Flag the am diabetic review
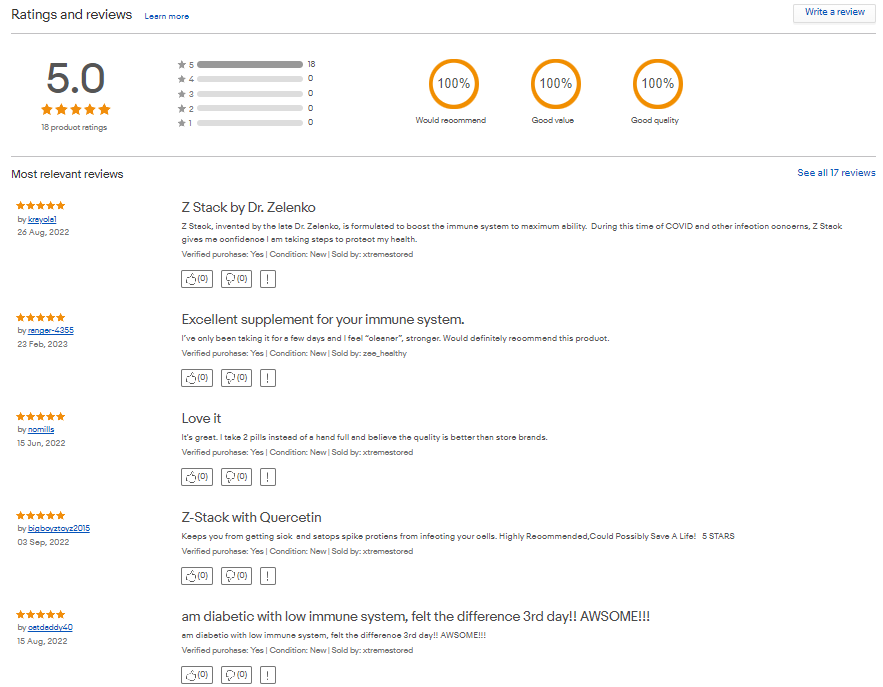This screenshot has width=883, height=687. [268, 675]
